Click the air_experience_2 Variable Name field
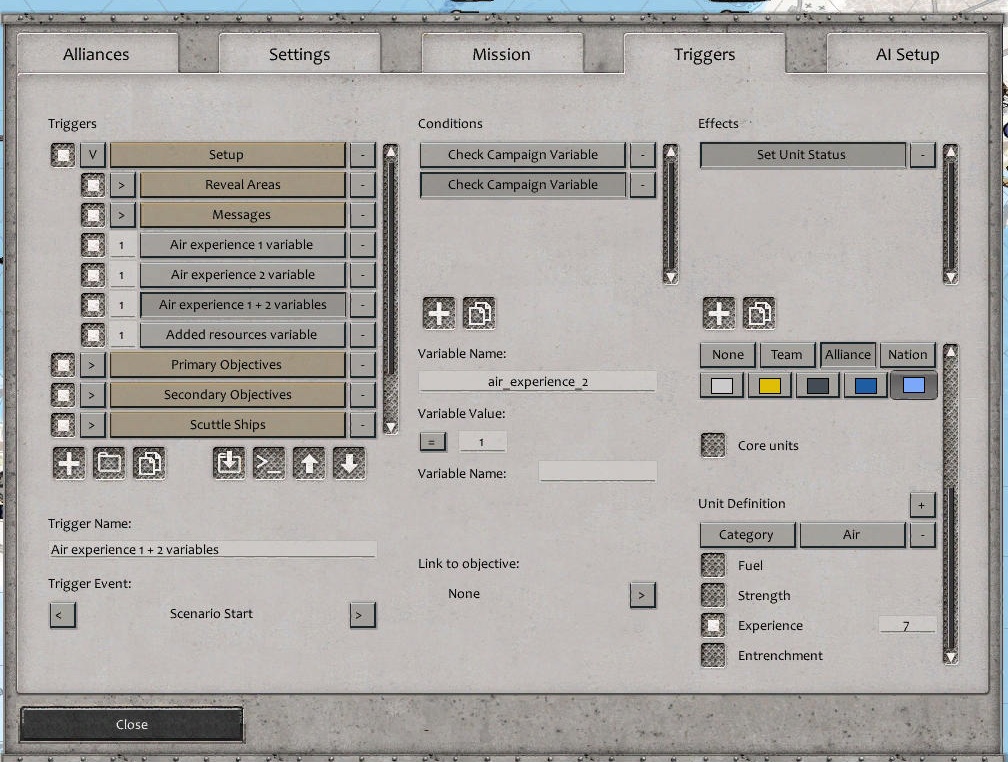This screenshot has width=1008, height=762. pos(537,379)
